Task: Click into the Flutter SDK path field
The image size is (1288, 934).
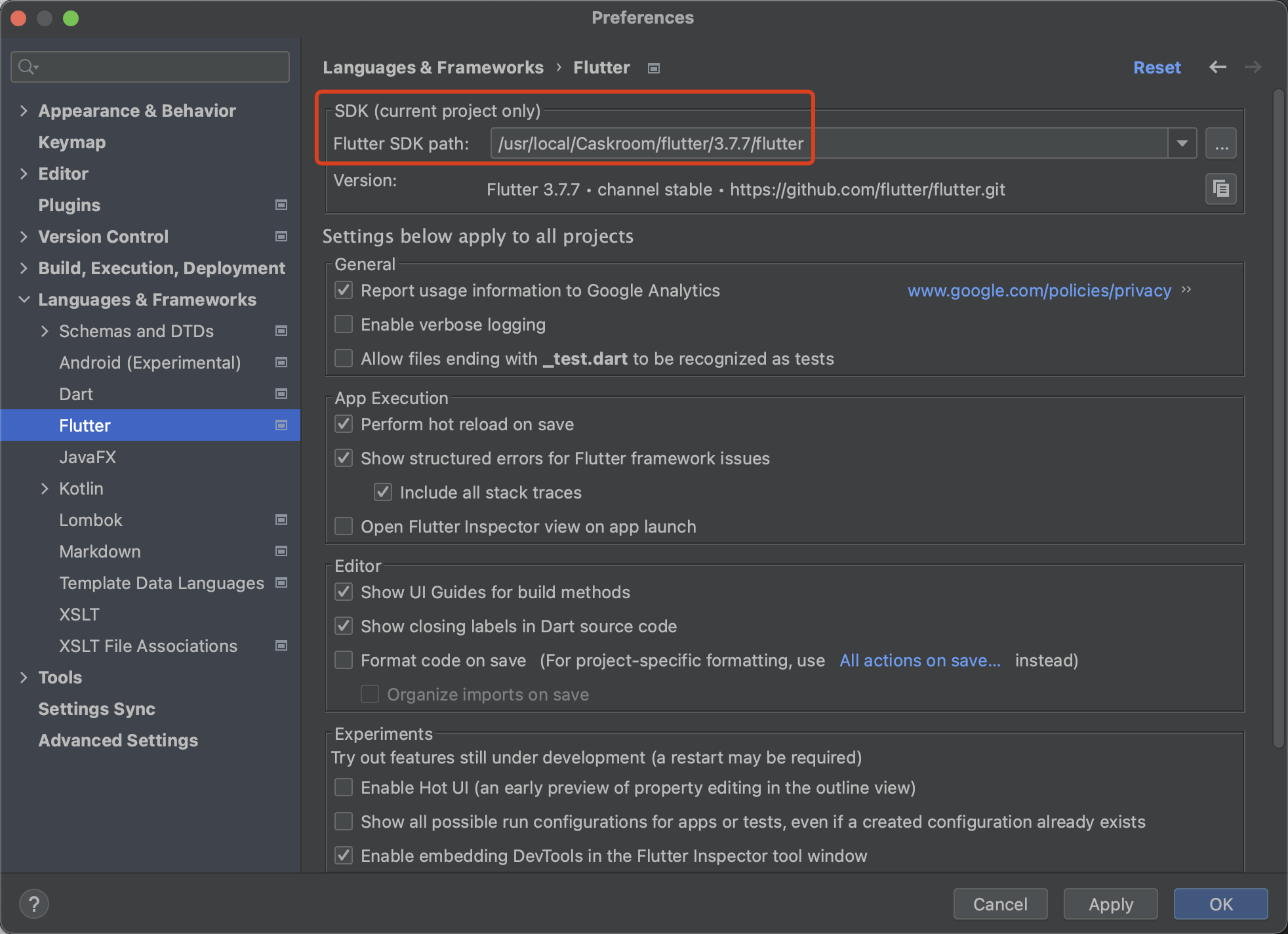Action: click(x=829, y=144)
